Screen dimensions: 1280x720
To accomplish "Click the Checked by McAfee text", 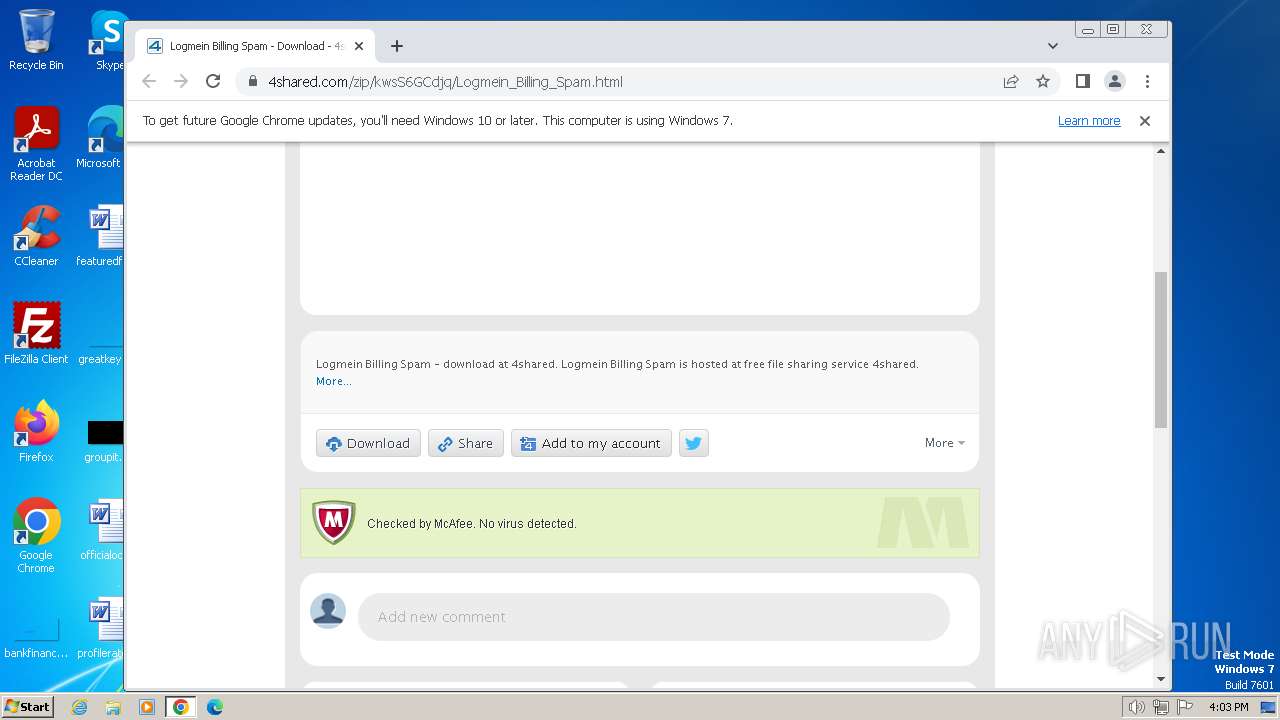I will 472,524.
